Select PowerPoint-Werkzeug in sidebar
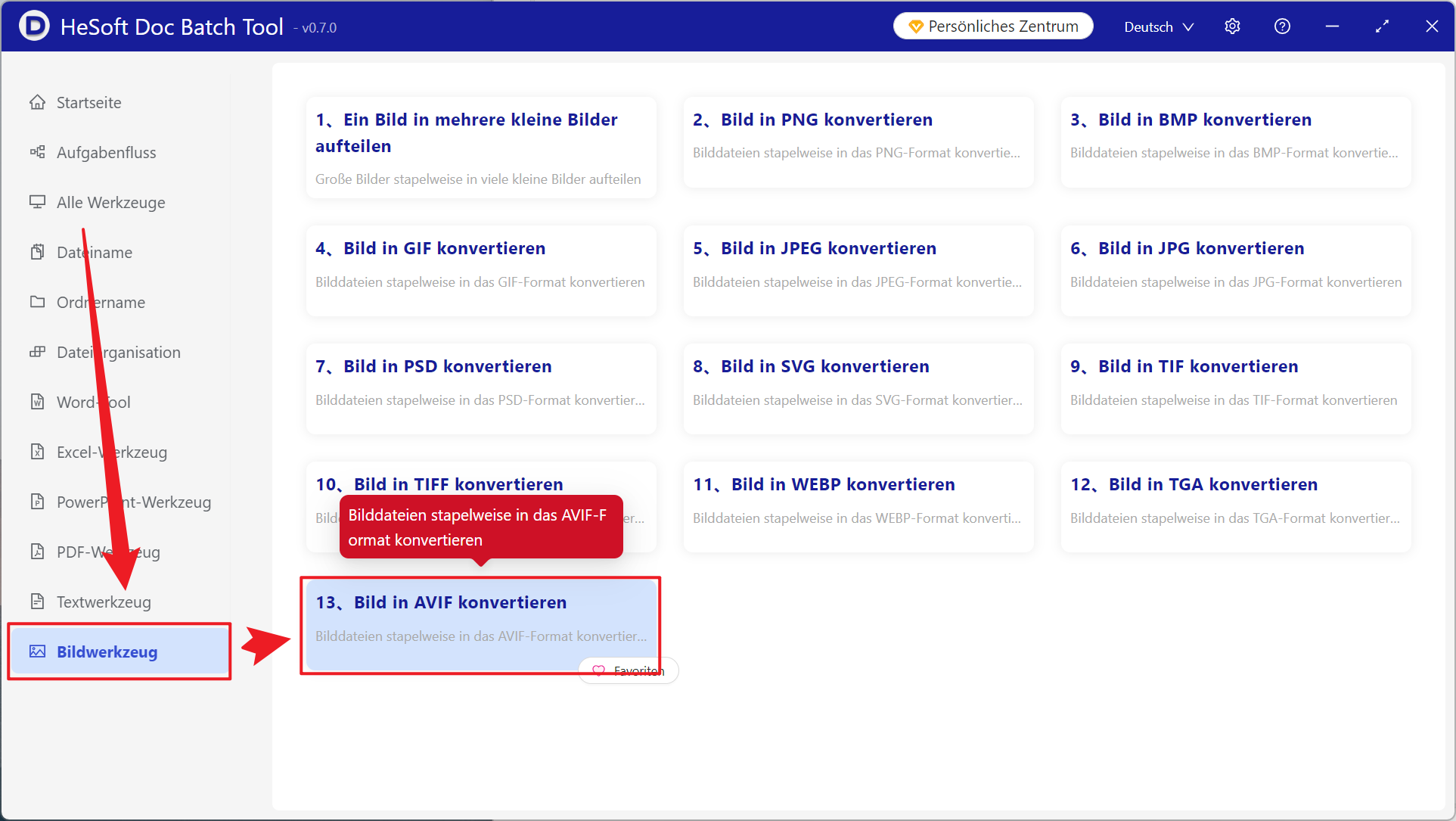The image size is (1456, 821). tap(120, 502)
